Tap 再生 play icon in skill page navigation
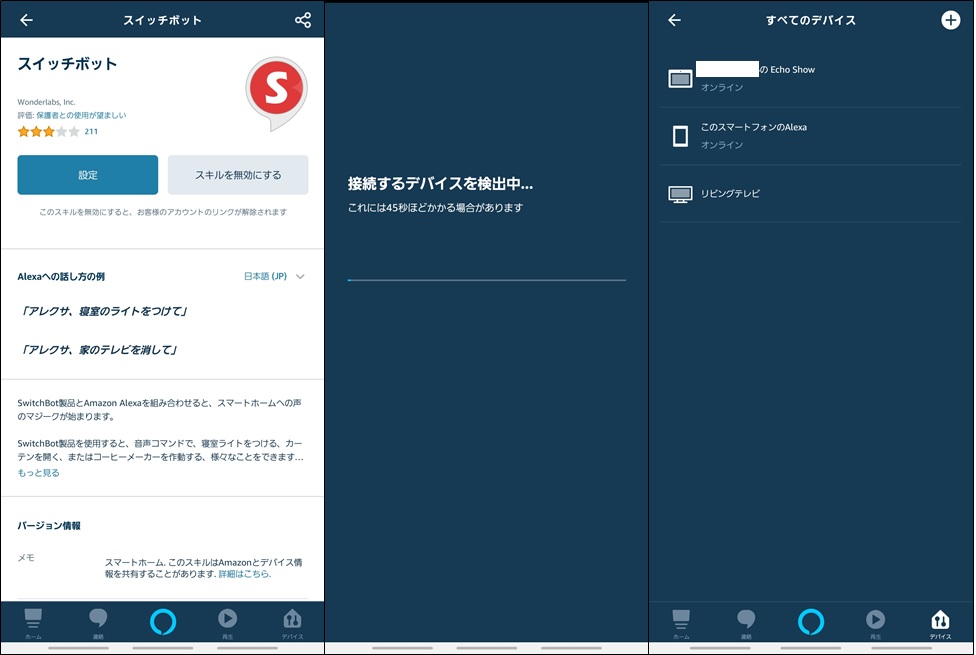The image size is (976, 655). 227,623
